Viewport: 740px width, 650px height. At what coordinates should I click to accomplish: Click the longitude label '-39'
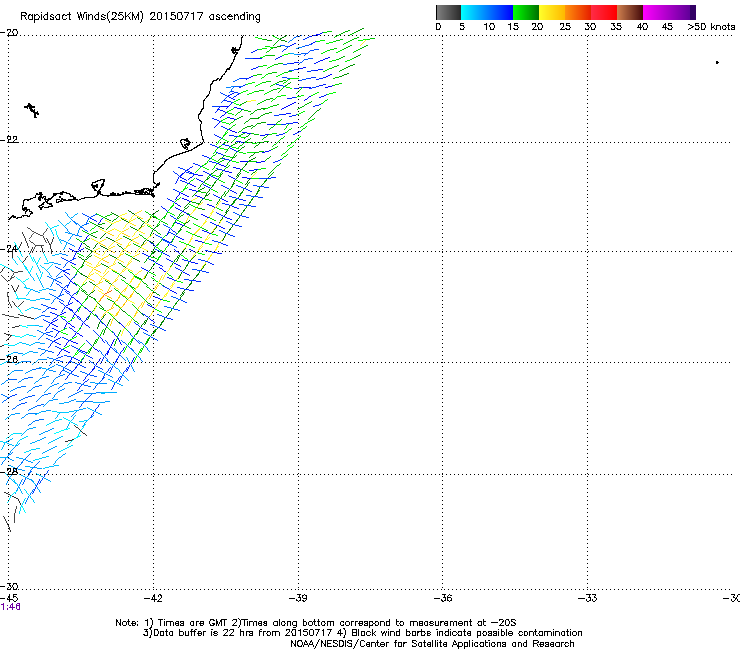click(298, 598)
